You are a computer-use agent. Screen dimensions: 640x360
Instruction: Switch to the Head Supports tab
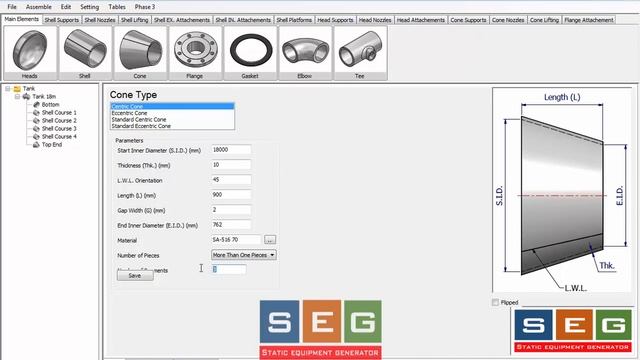click(336, 20)
